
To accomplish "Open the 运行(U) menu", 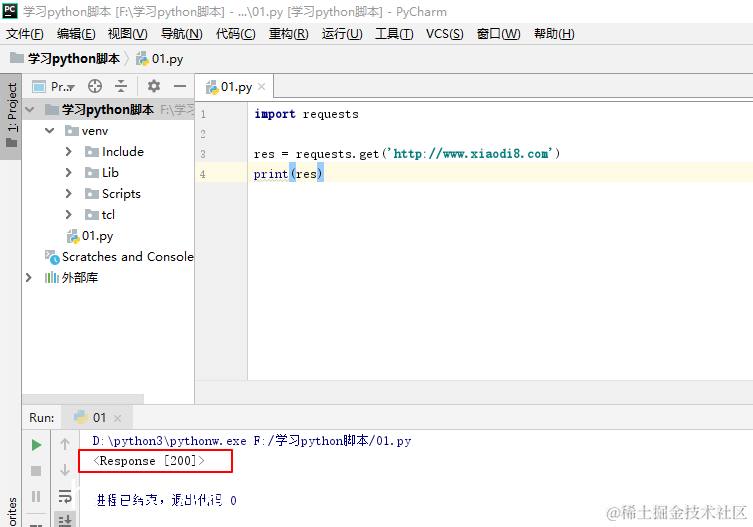I will pyautogui.click(x=342, y=34).
